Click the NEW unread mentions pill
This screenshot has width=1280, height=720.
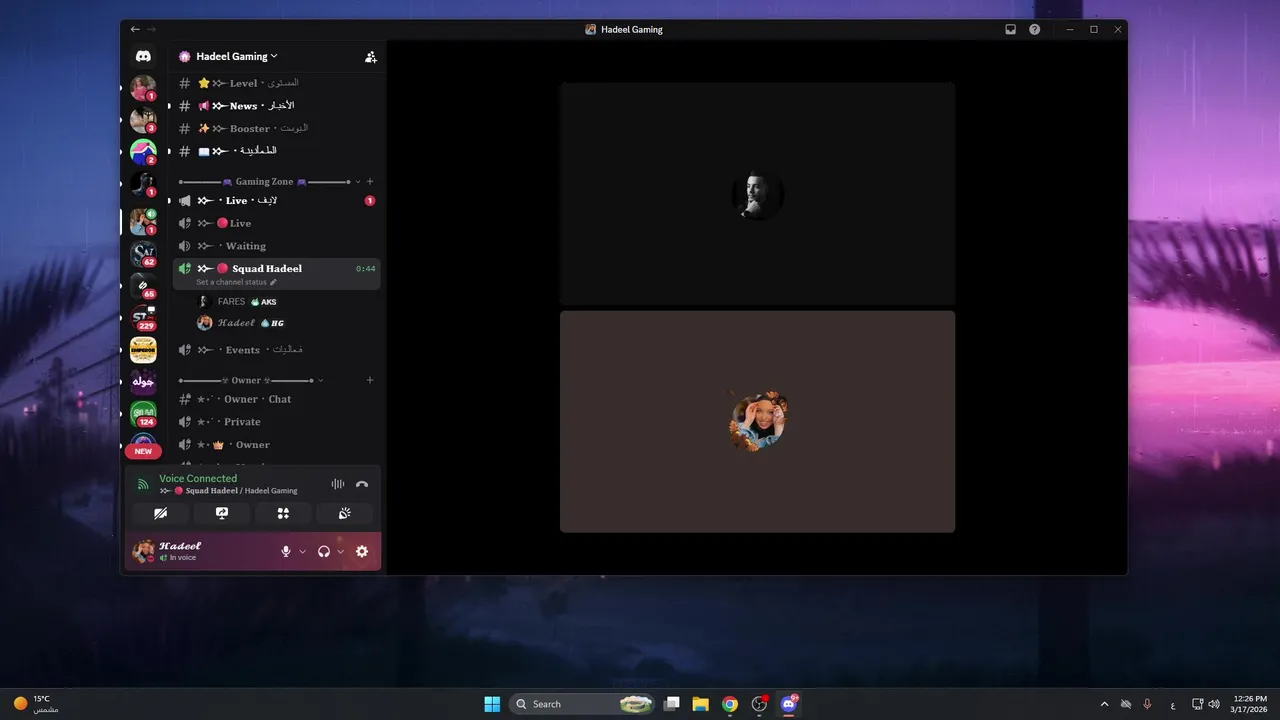[143, 451]
